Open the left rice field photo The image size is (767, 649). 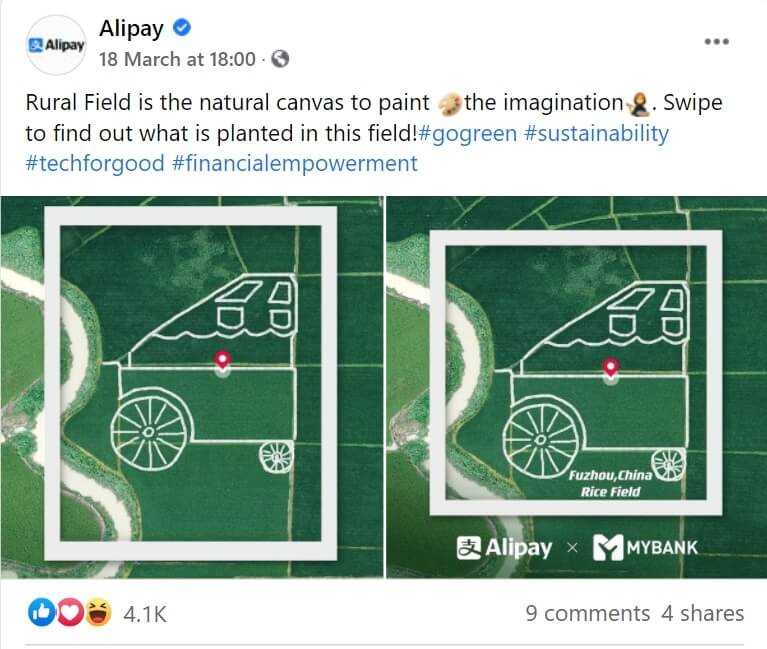coord(192,387)
